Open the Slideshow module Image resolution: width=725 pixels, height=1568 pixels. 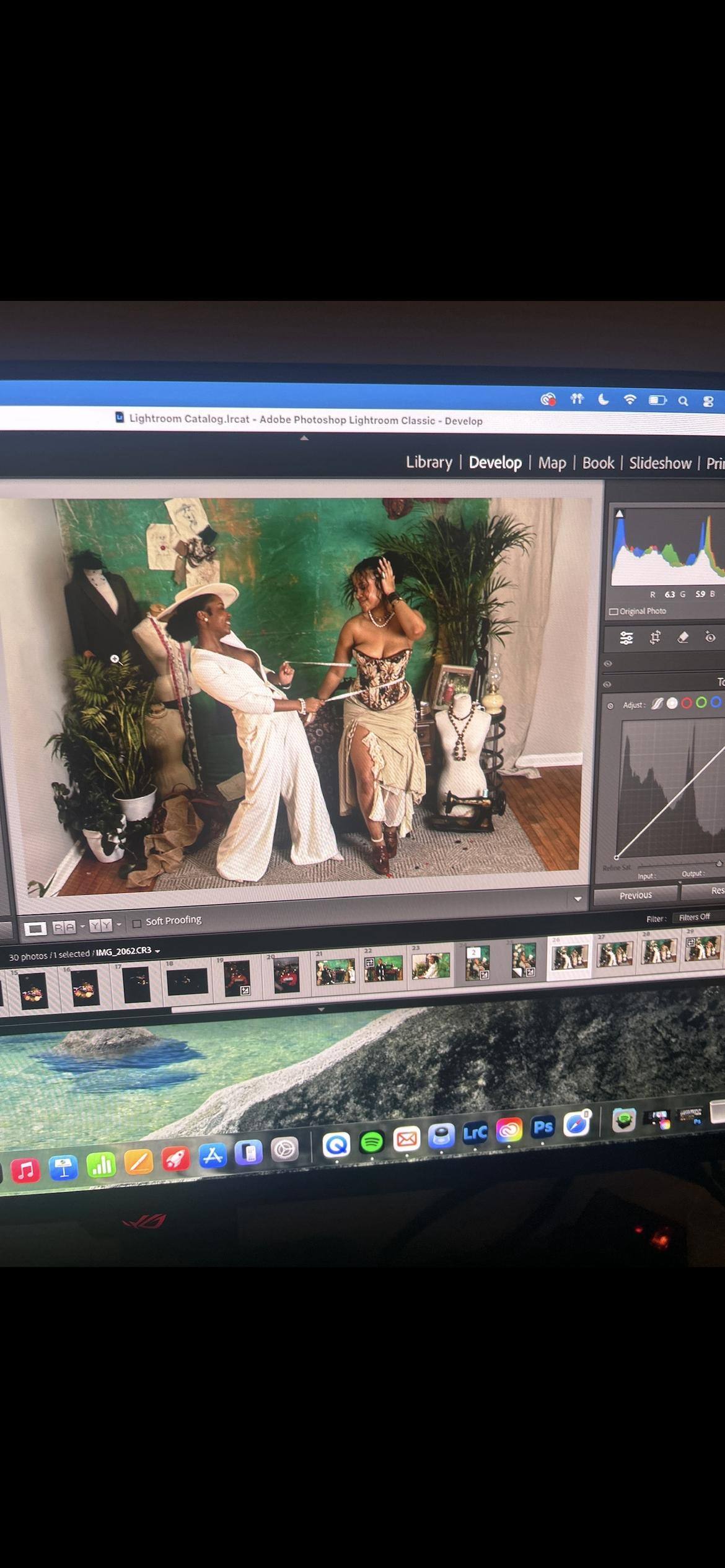660,463
